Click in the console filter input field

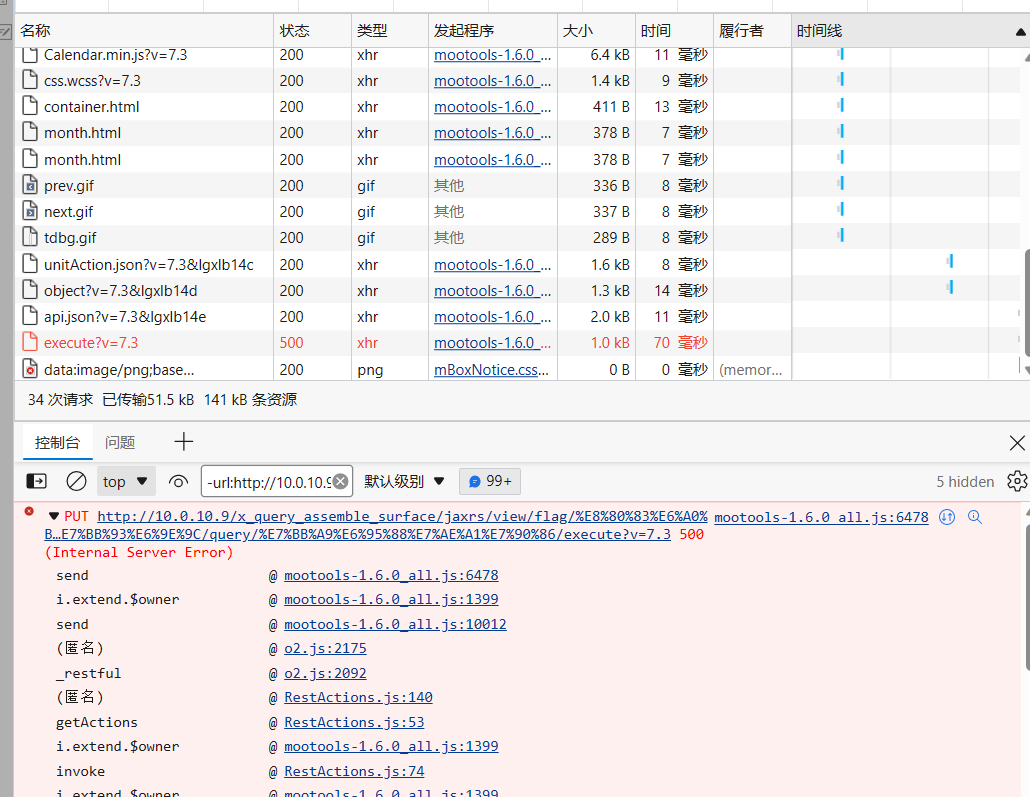(266, 481)
